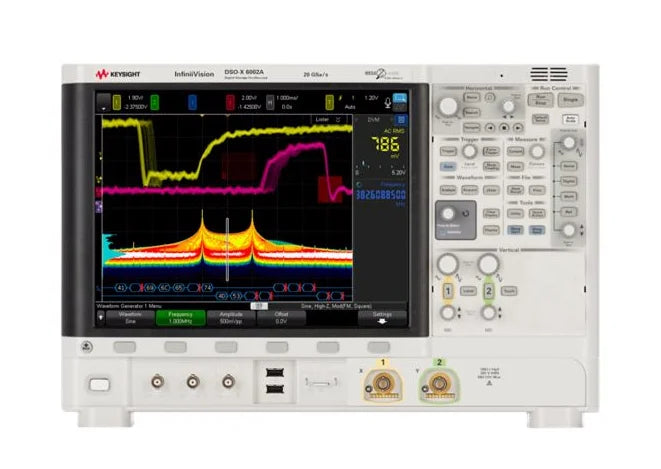
Task: Push the blue Wave Gen key
Action: tap(515, 230)
